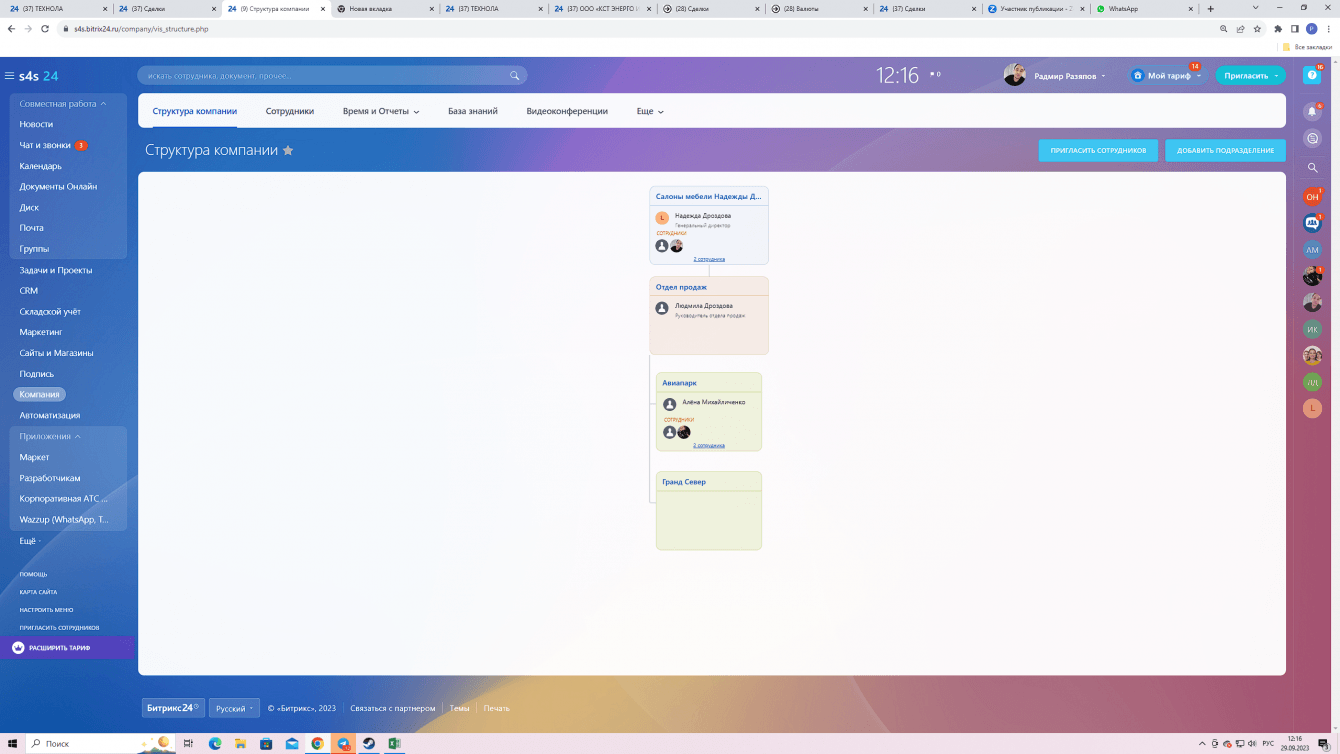1340x754 pixels.
Task: Reload the page with the browser refresh button
Action: point(45,29)
